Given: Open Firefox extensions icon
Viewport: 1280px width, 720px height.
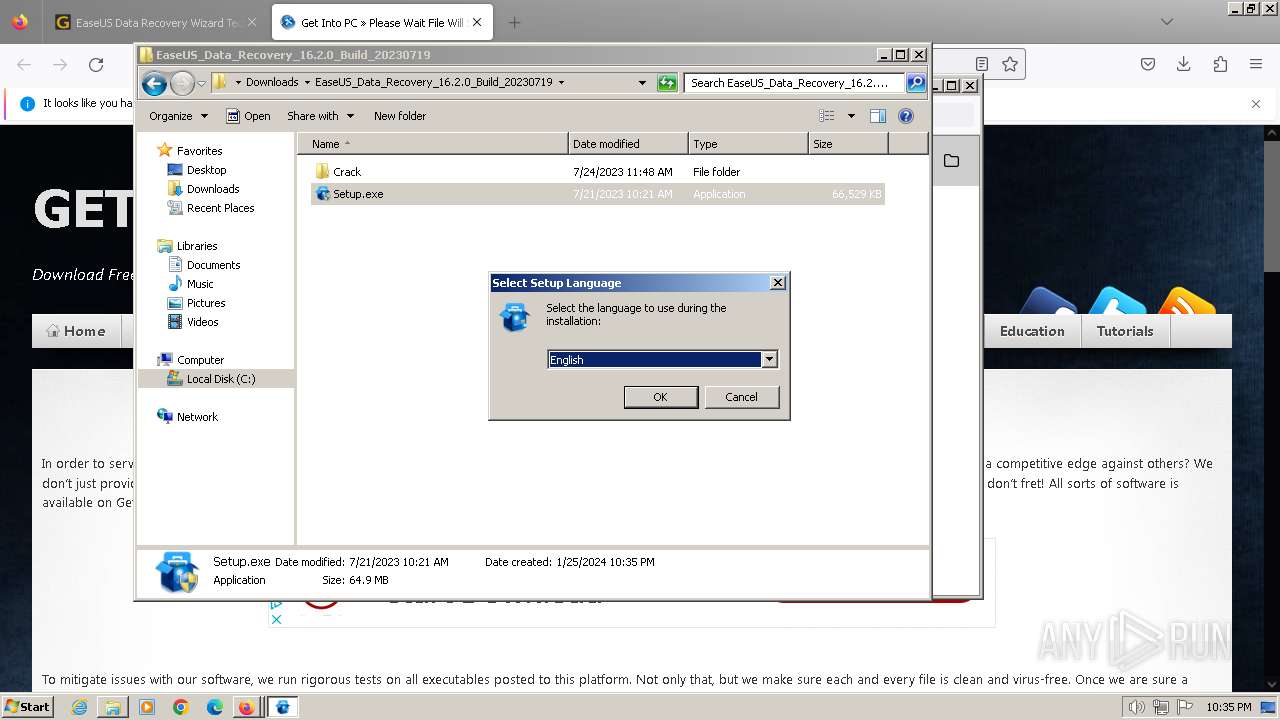Looking at the screenshot, I should click(1220, 64).
